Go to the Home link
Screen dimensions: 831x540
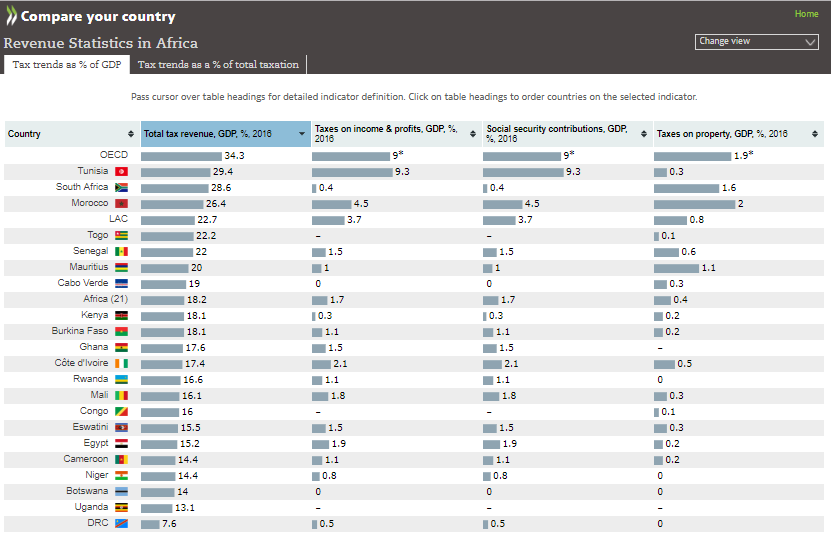tap(806, 14)
